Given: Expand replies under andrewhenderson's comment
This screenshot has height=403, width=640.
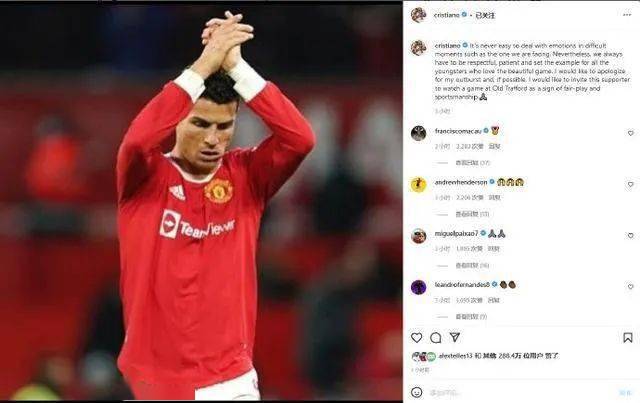Looking at the screenshot, I should (472, 214).
